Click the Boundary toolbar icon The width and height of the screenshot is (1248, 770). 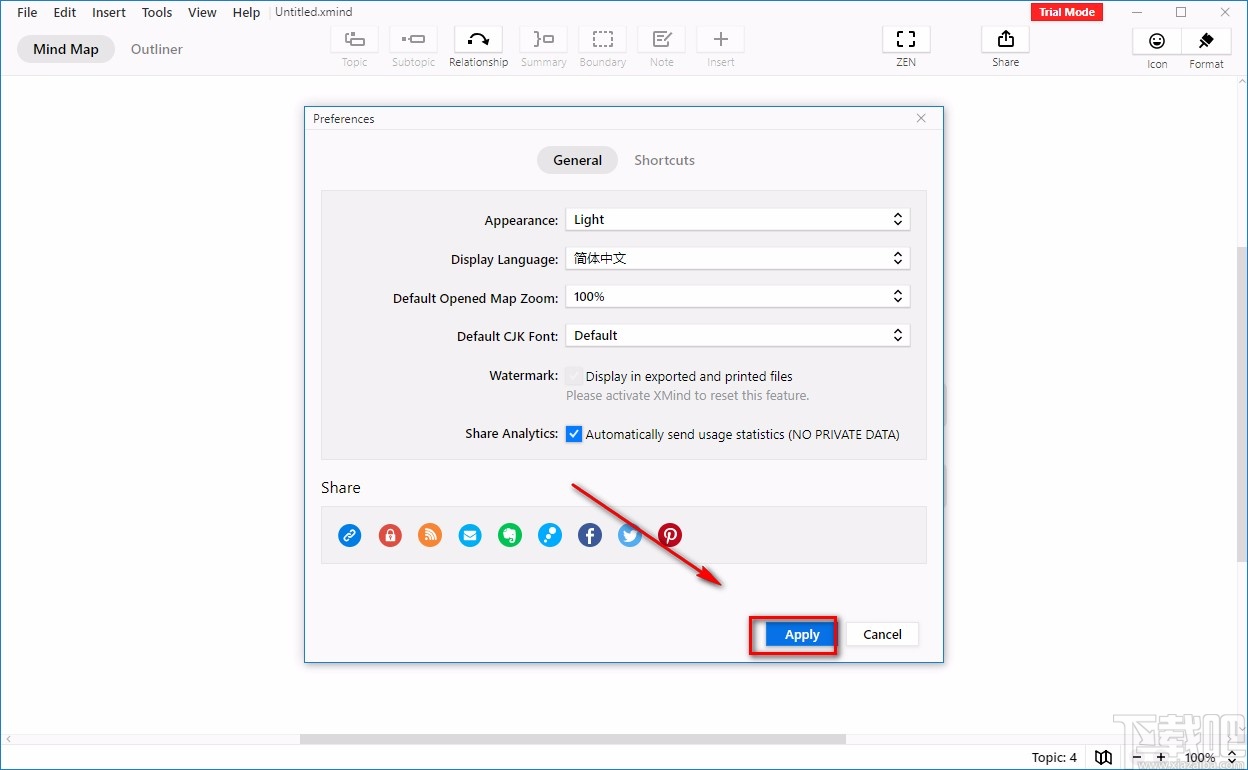pos(602,40)
